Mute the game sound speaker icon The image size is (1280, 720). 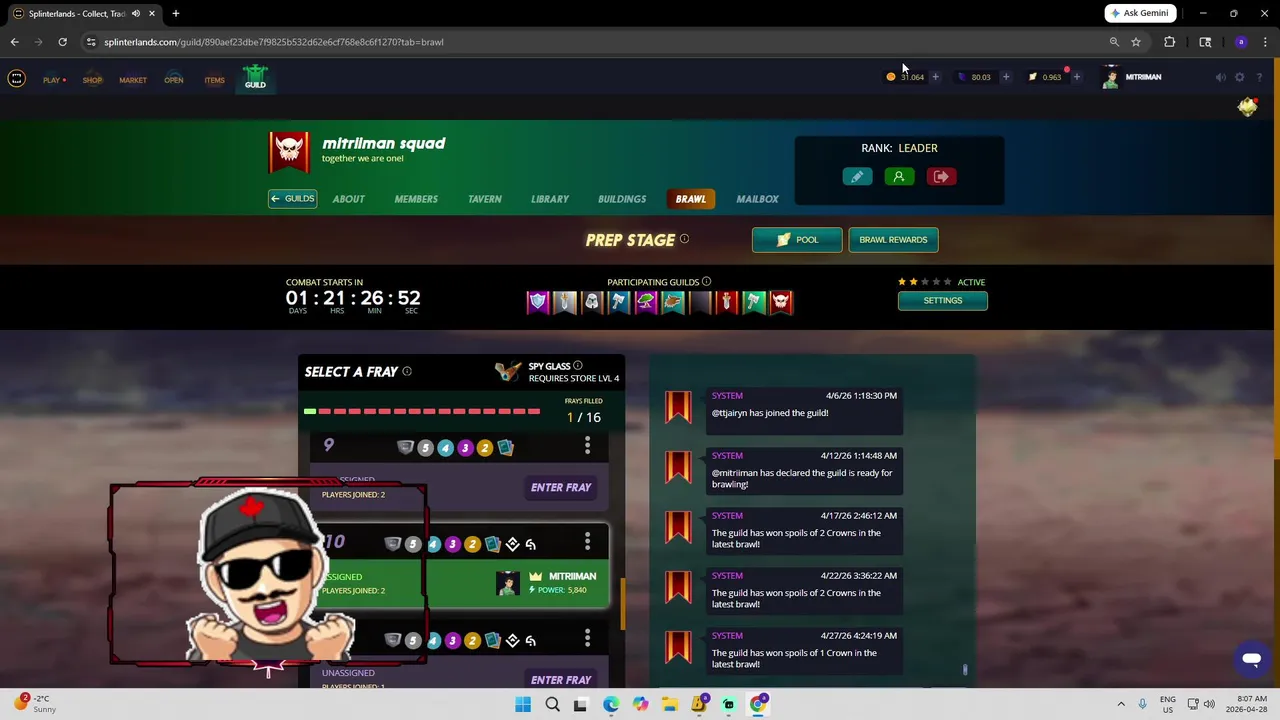1220,77
